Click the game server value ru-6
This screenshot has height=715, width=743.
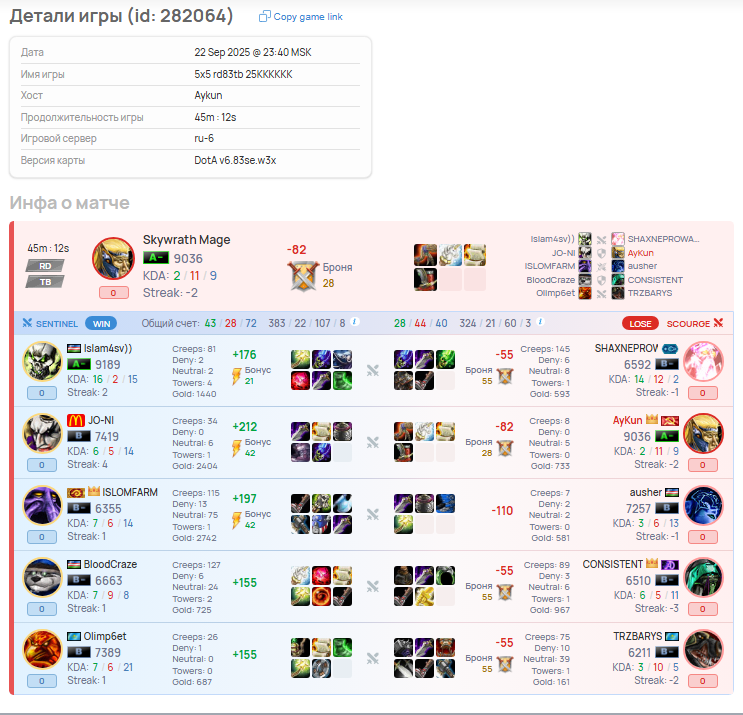[204, 138]
